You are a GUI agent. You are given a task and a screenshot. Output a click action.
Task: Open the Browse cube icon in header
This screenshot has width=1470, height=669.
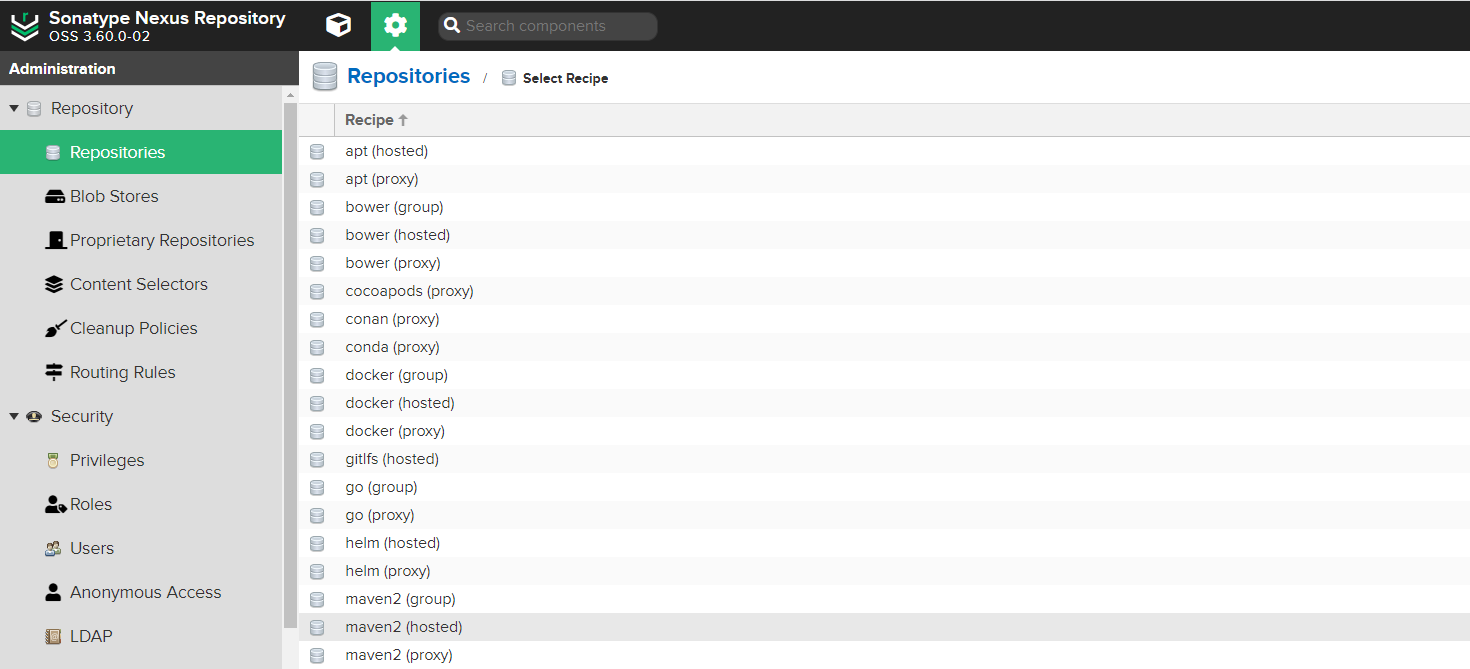click(x=339, y=26)
